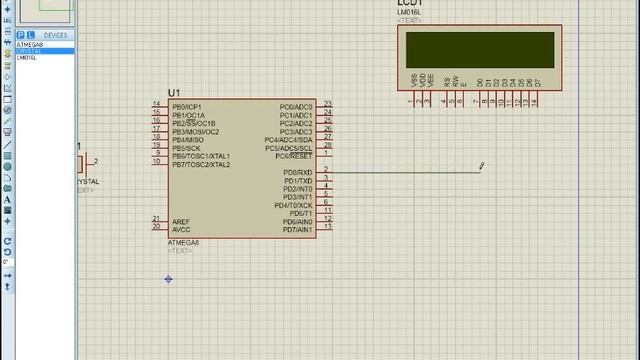
Task: Click the PB6/TOSC1/XTAL1 pin label
Action: coord(201,156)
